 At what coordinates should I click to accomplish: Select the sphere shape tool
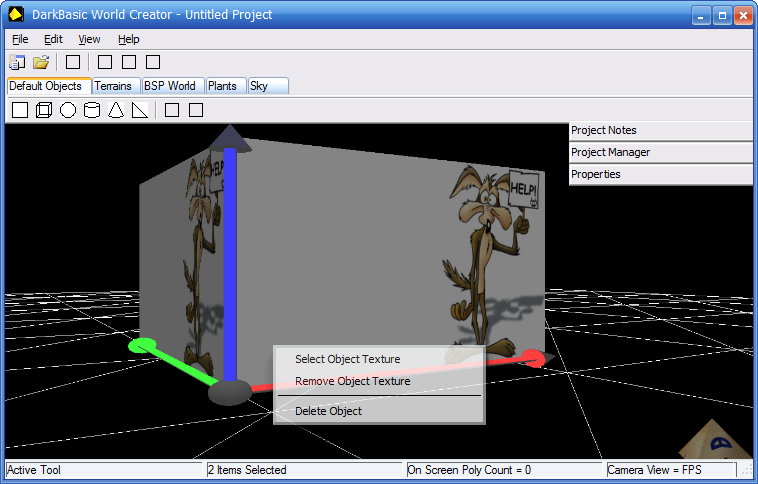coord(68,110)
